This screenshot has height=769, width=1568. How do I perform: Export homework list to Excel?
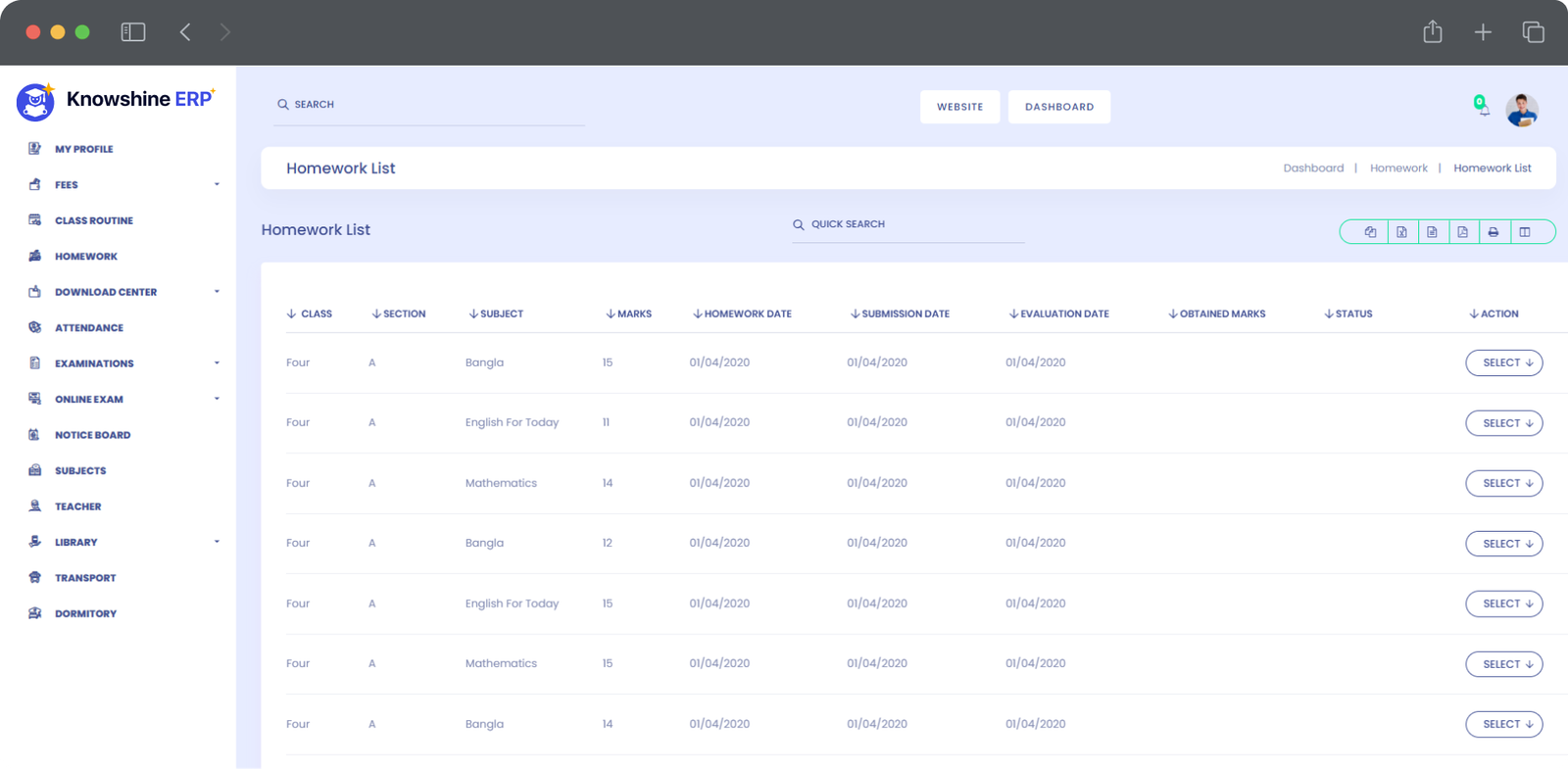pyautogui.click(x=1401, y=232)
